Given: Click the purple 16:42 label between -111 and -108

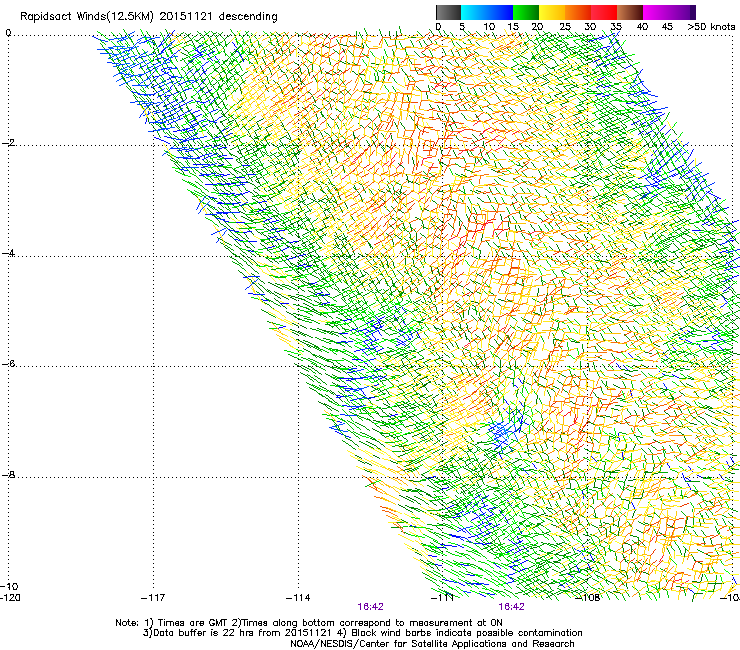Looking at the screenshot, I should coord(512,607).
